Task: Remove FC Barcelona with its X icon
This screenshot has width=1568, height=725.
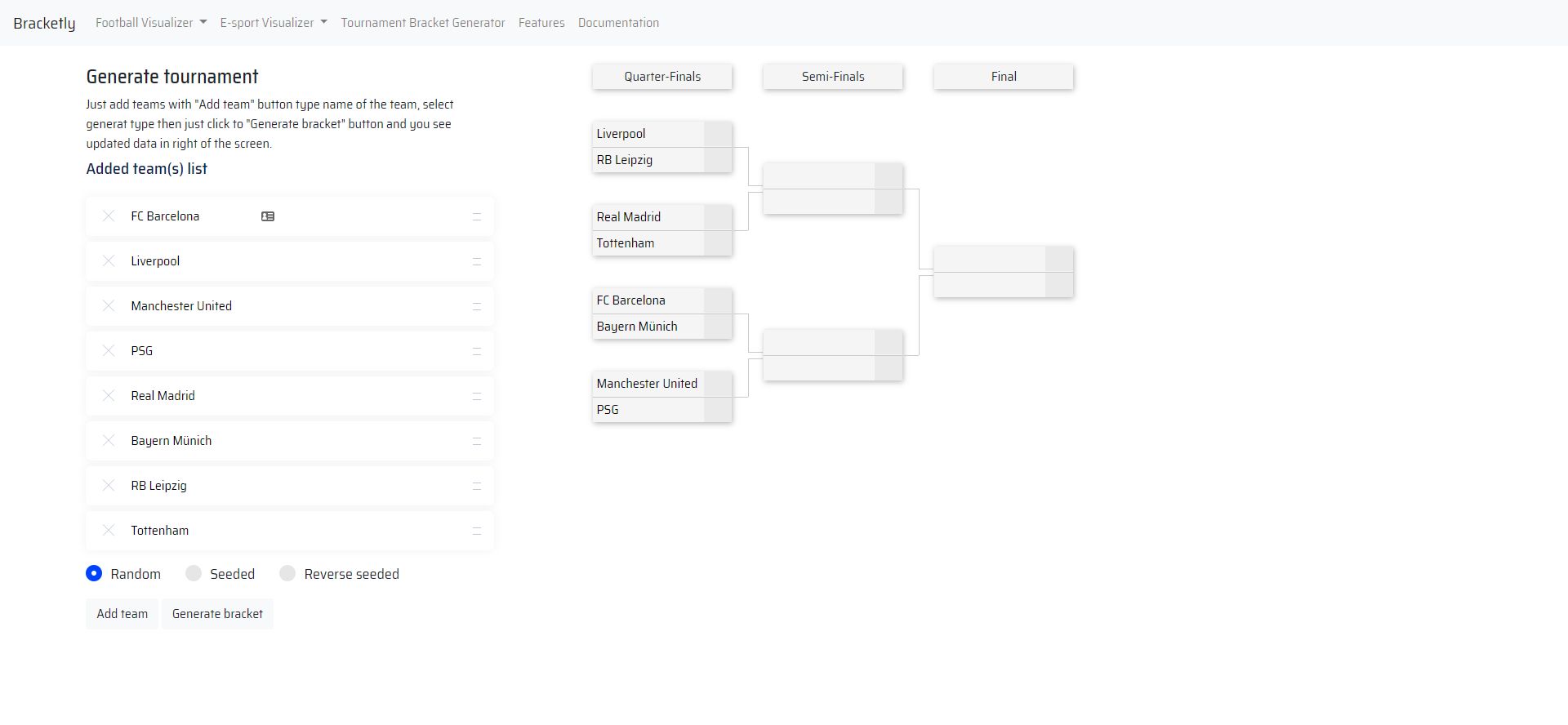Action: coord(109,216)
